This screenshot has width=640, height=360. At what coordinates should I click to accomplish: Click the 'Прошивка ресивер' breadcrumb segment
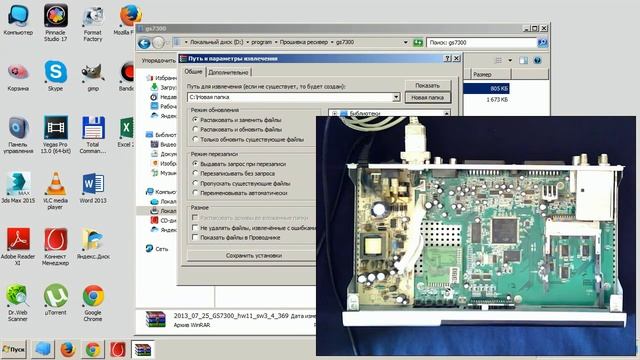(304, 42)
